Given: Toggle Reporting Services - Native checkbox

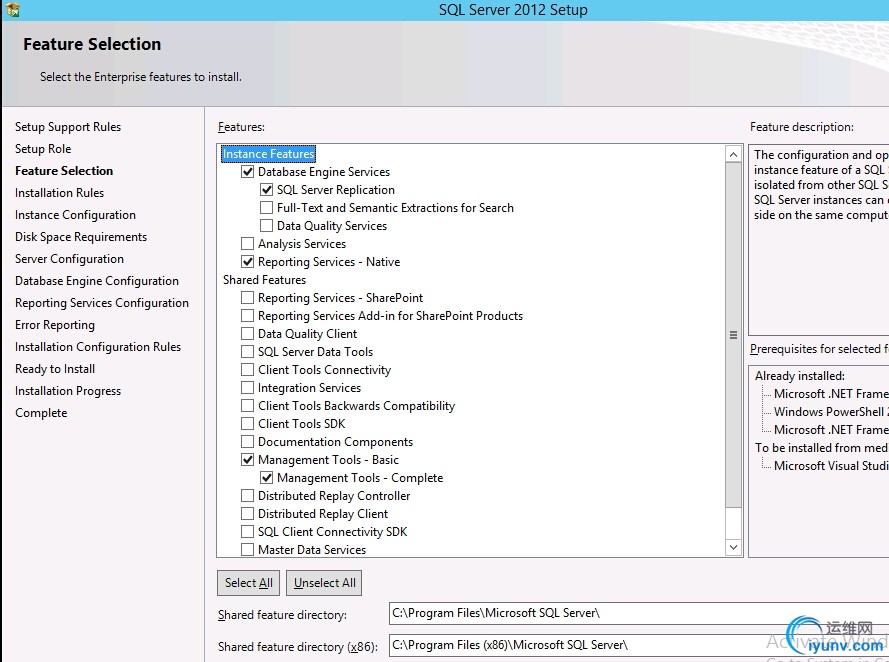Looking at the screenshot, I should (248, 262).
